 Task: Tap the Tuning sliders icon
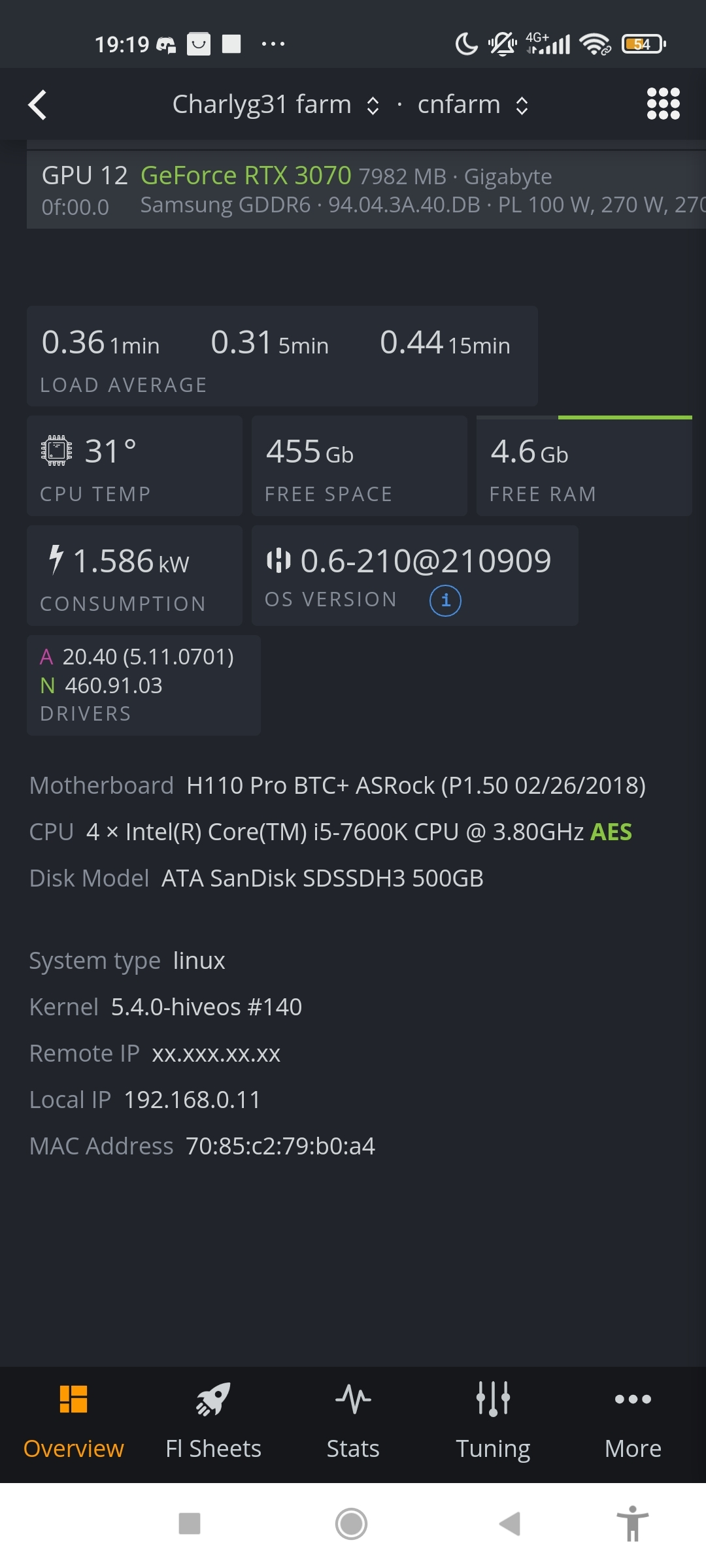493,1399
